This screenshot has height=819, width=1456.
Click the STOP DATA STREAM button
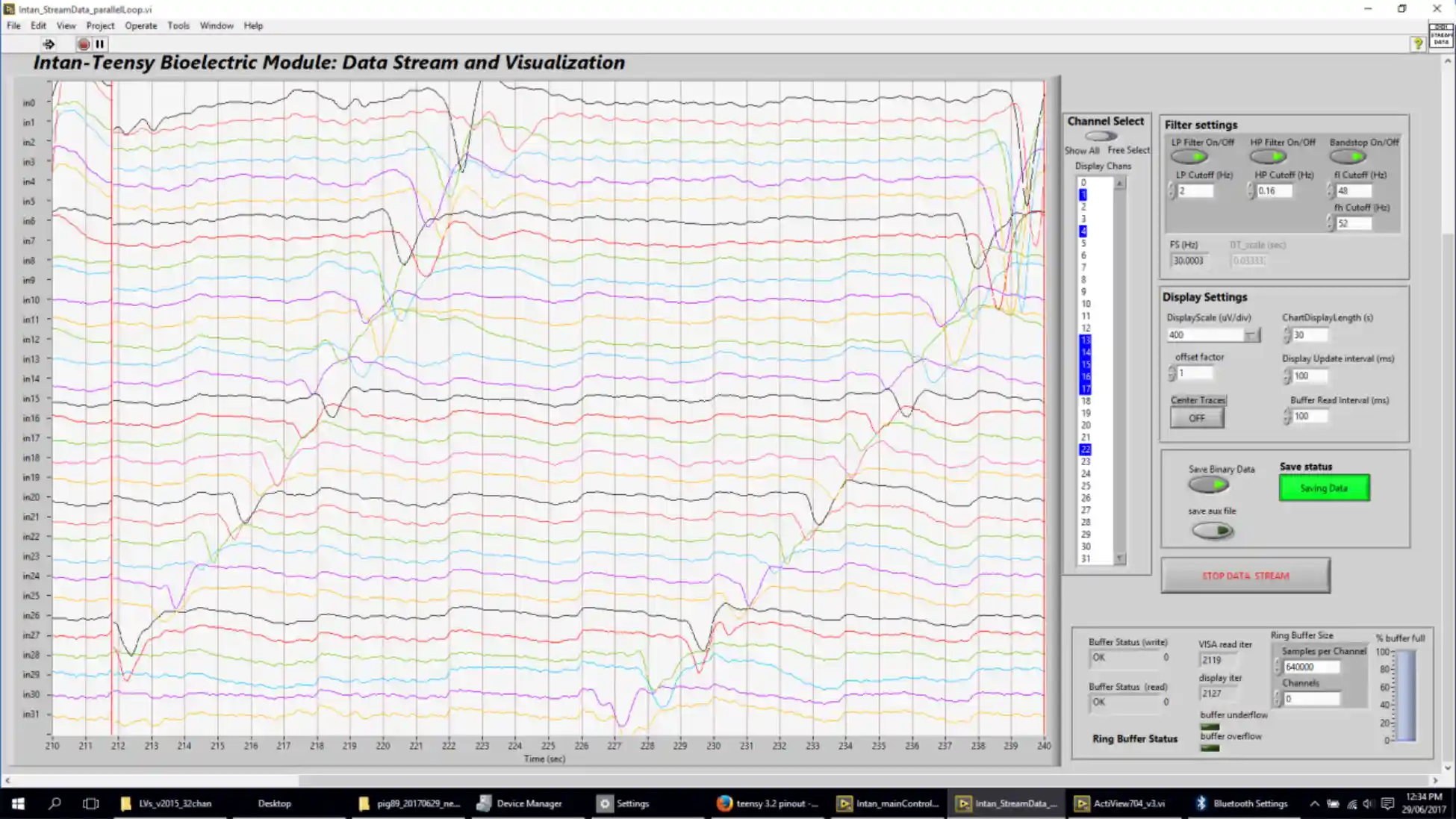tap(1245, 576)
